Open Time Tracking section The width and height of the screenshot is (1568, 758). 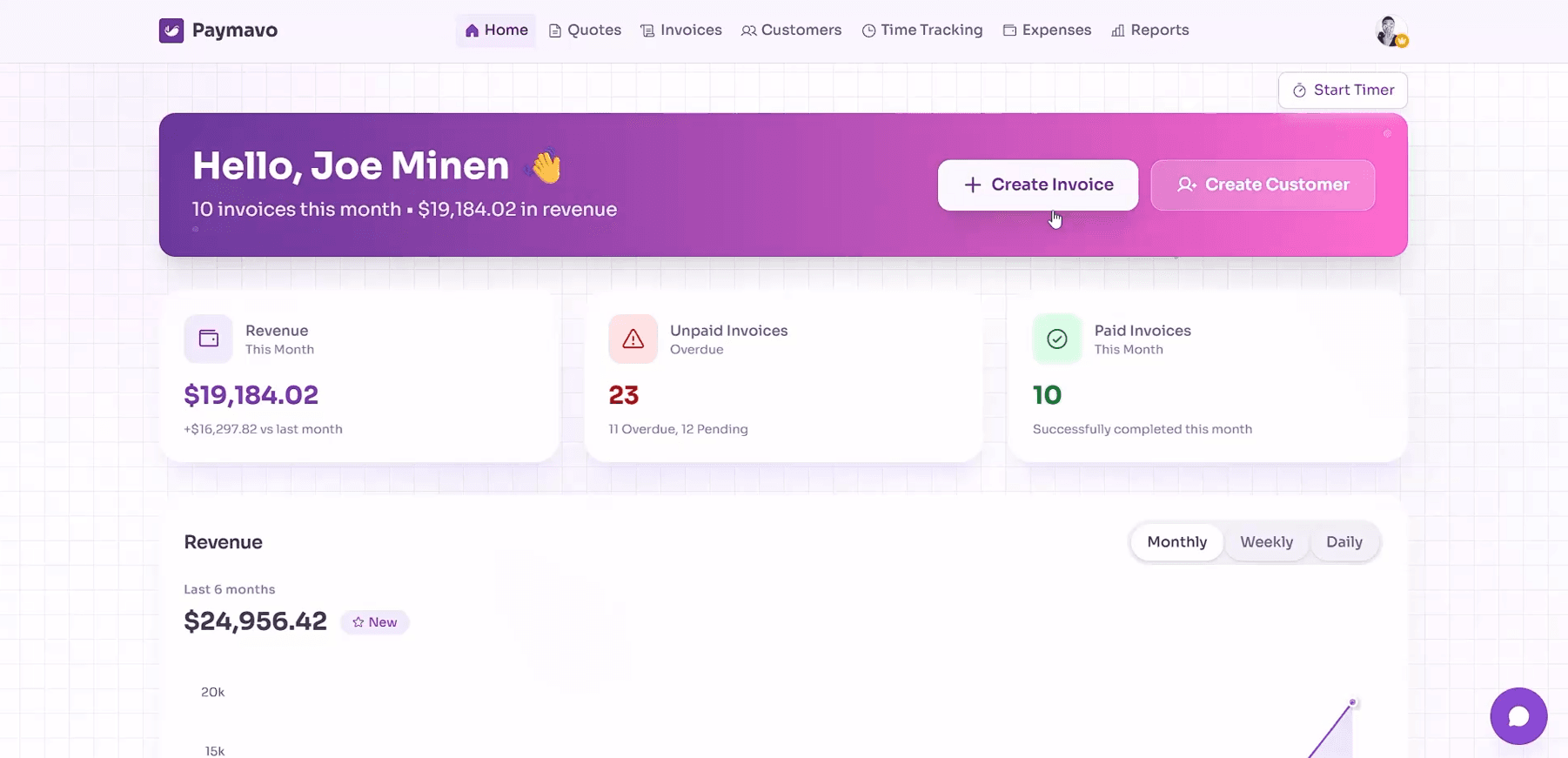922,30
